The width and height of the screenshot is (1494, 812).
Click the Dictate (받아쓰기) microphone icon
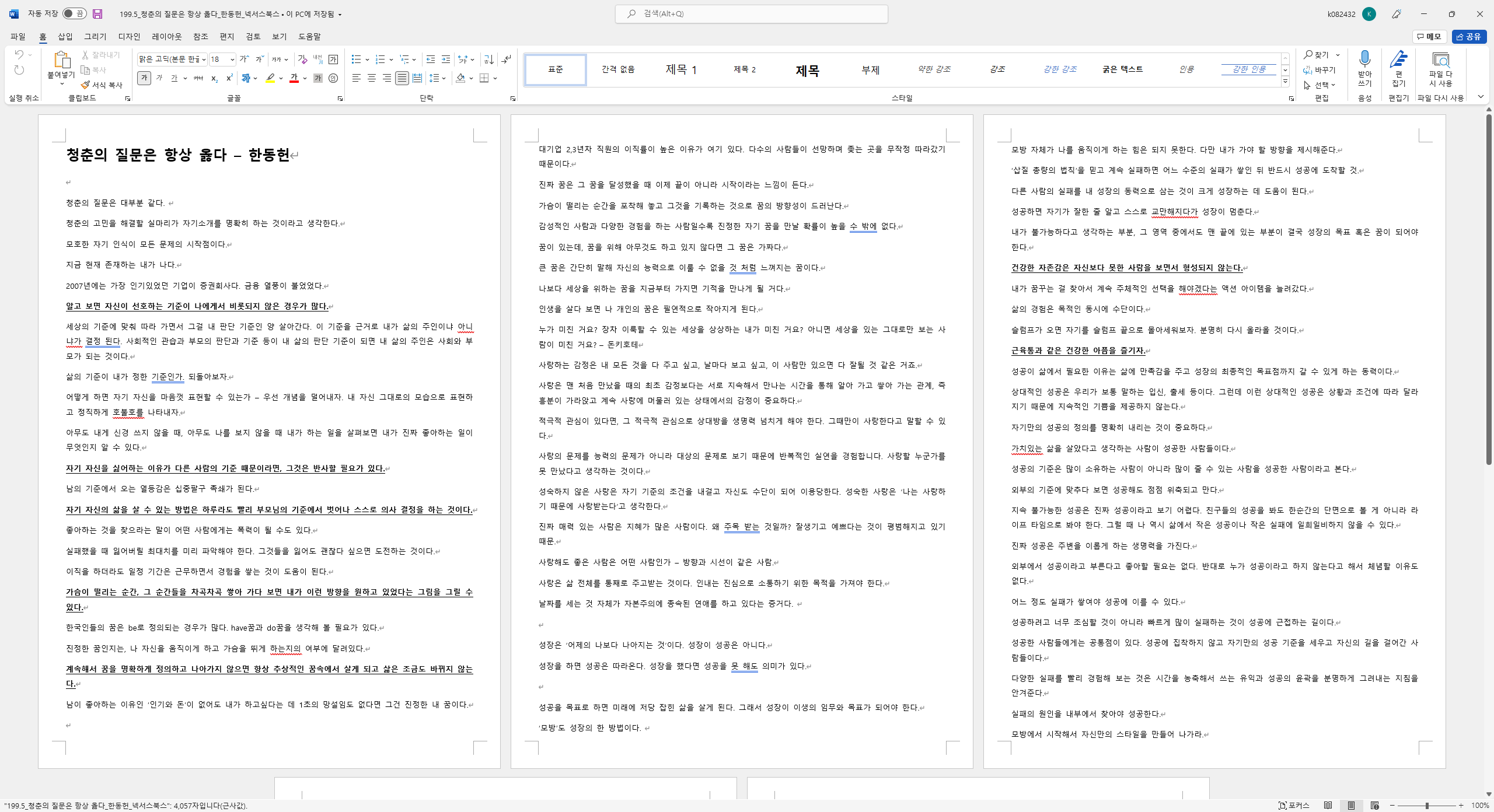pyautogui.click(x=1364, y=60)
